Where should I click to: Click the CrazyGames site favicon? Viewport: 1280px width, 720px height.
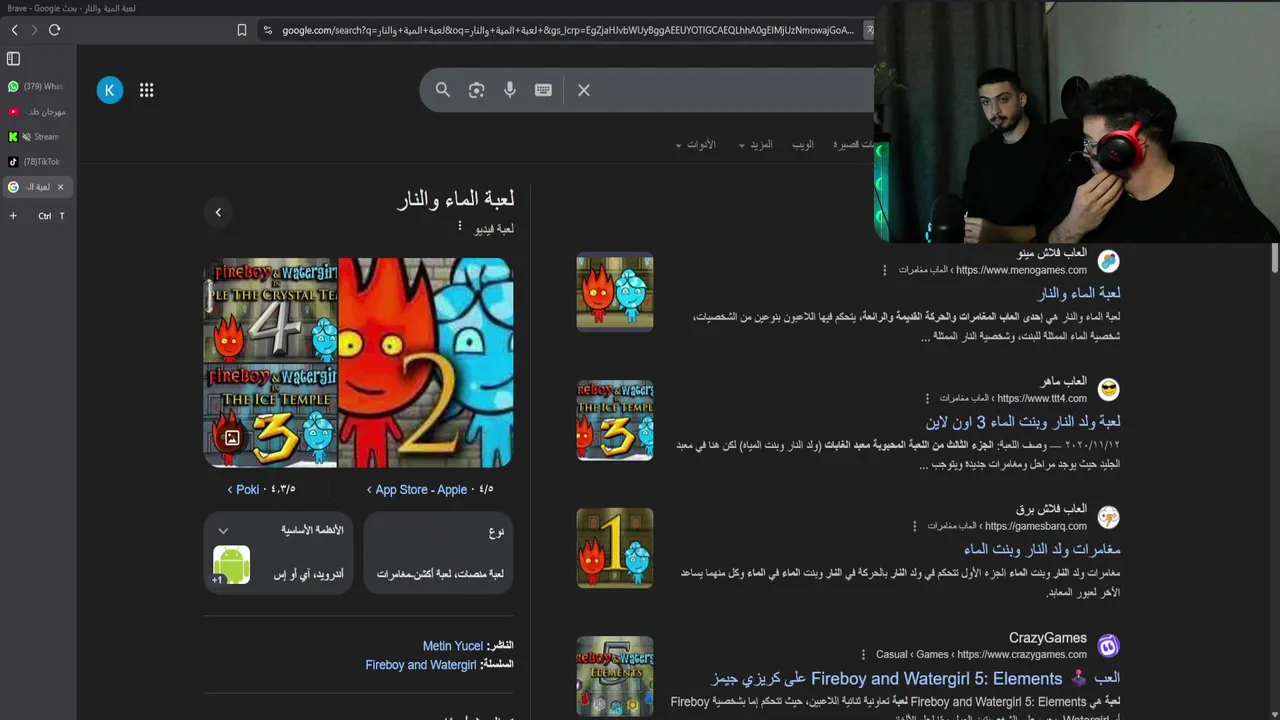coord(1108,645)
